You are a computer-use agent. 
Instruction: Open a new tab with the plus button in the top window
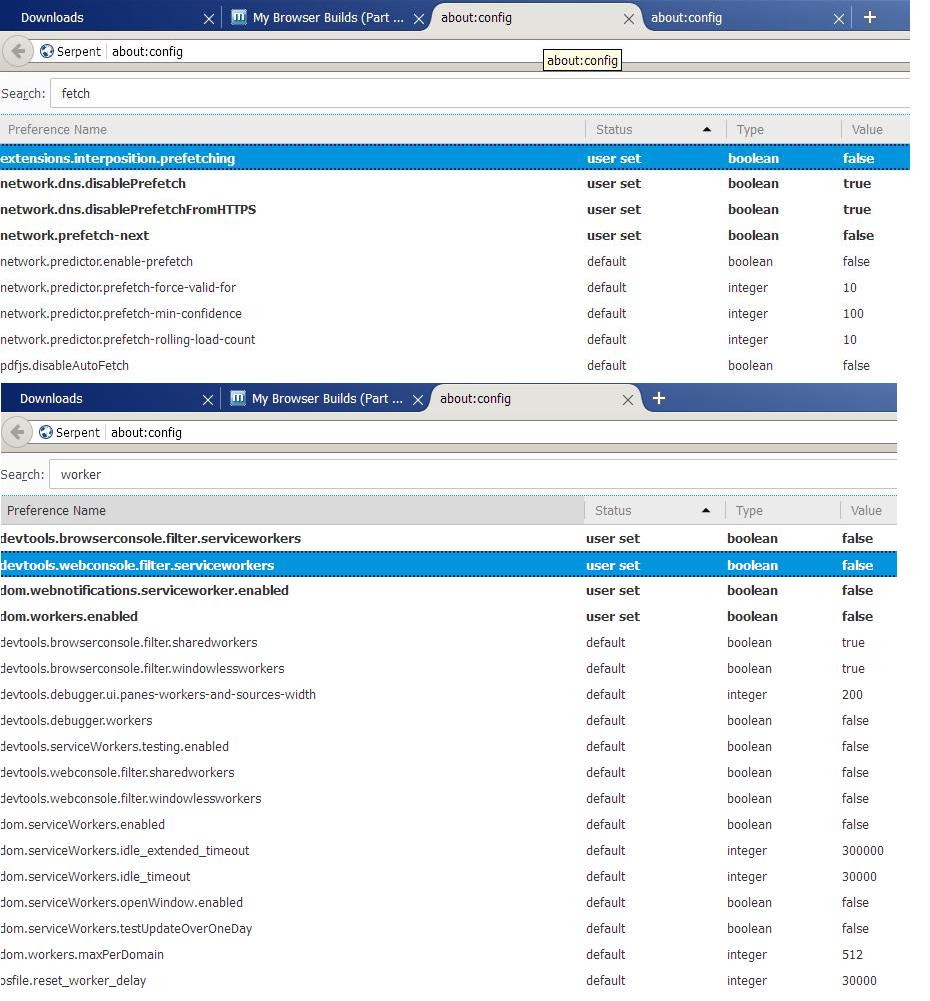pos(869,17)
